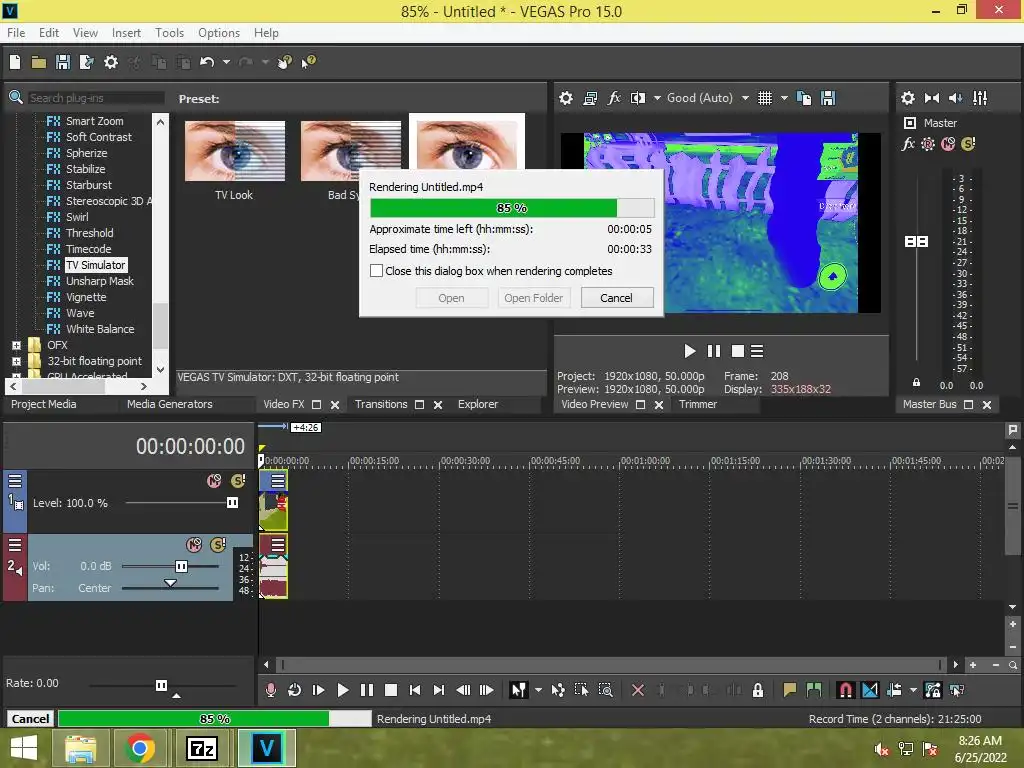Open the Undo history dropdown arrow
This screenshot has width=1024, height=768.
(226, 62)
